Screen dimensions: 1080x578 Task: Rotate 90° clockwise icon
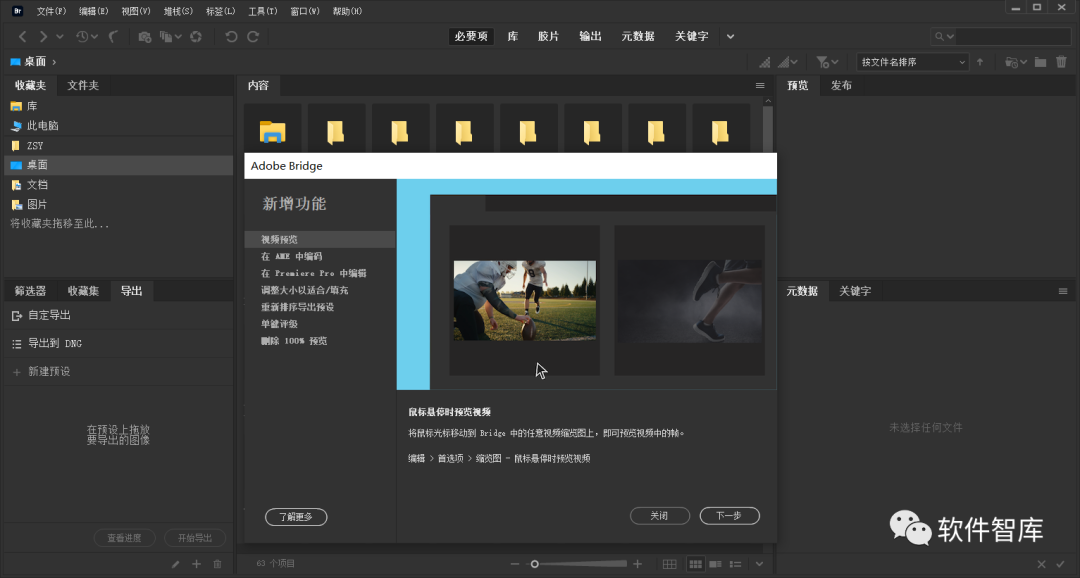(253, 37)
